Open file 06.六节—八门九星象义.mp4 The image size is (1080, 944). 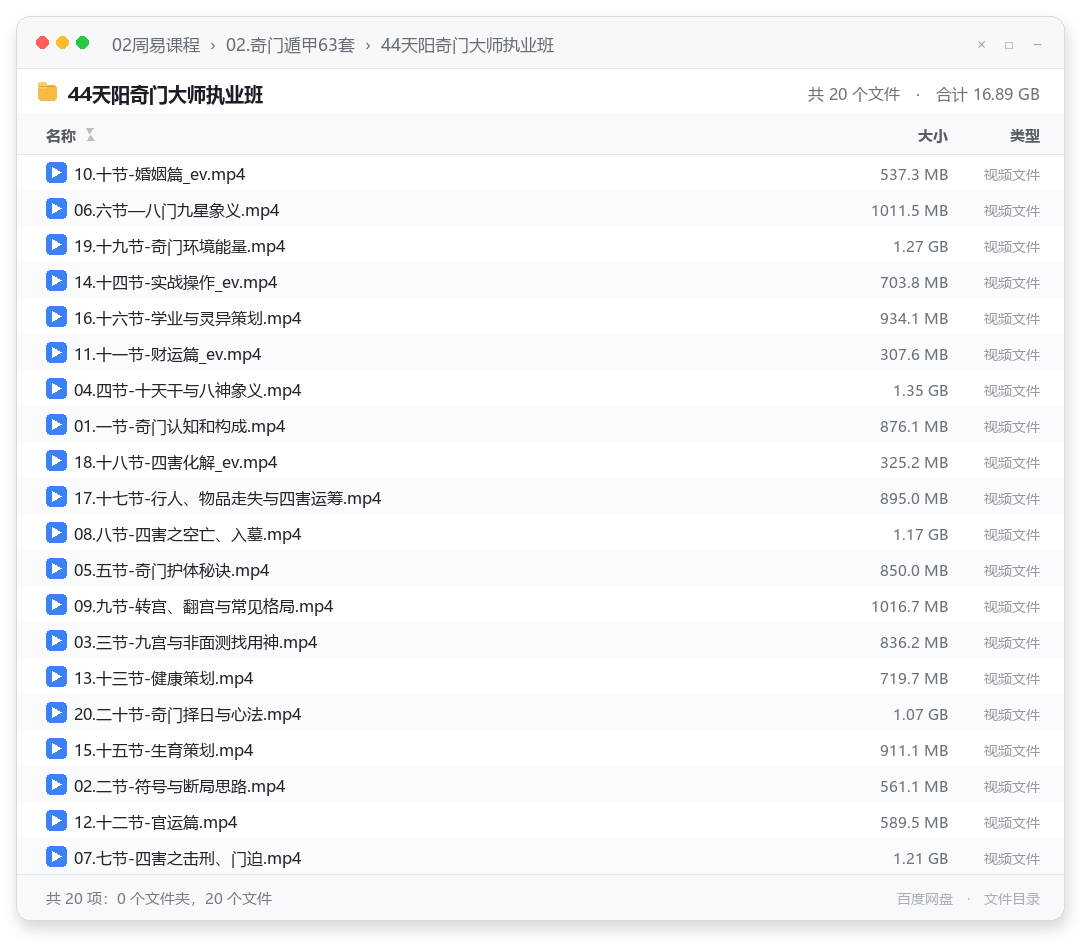coord(176,210)
